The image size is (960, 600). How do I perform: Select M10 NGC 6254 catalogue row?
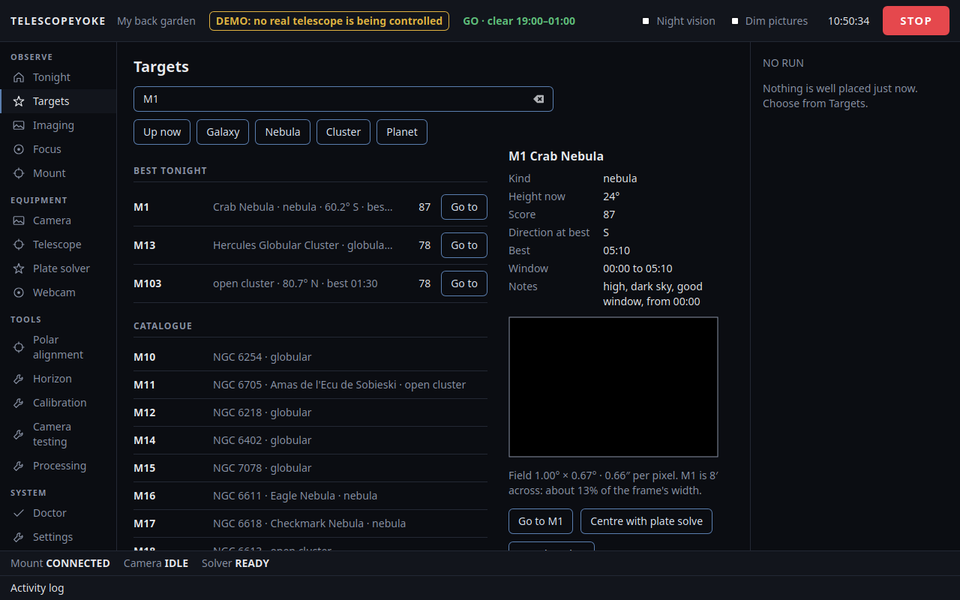tap(310, 357)
